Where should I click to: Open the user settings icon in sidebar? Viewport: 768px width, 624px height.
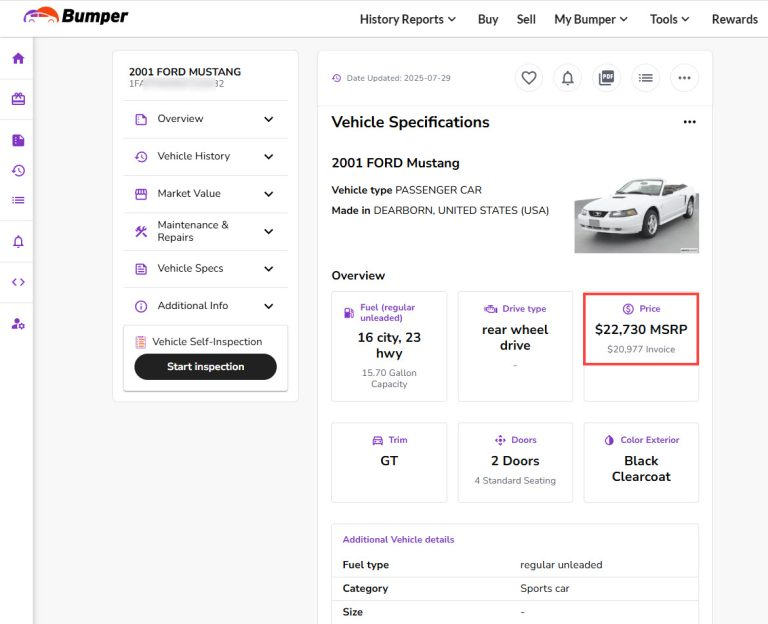pos(18,324)
